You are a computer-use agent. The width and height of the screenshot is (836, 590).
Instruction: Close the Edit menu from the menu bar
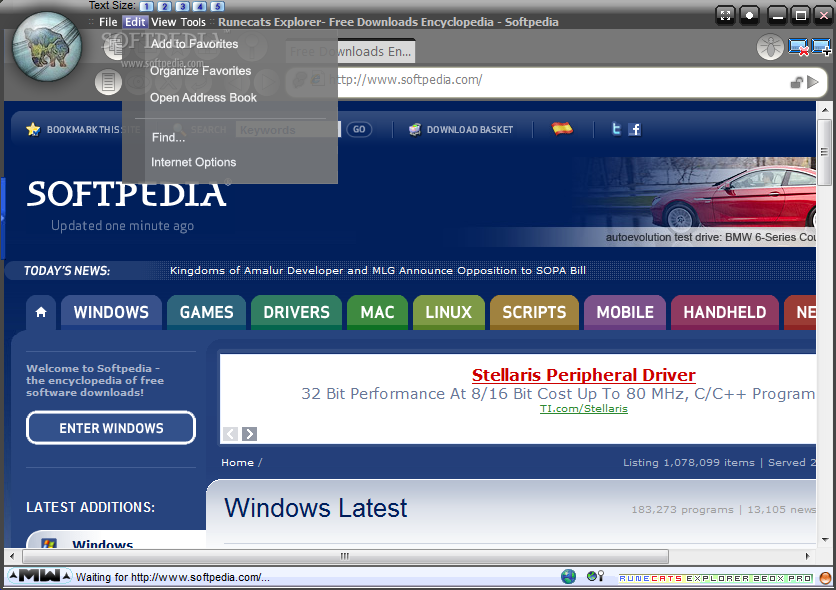coord(135,22)
